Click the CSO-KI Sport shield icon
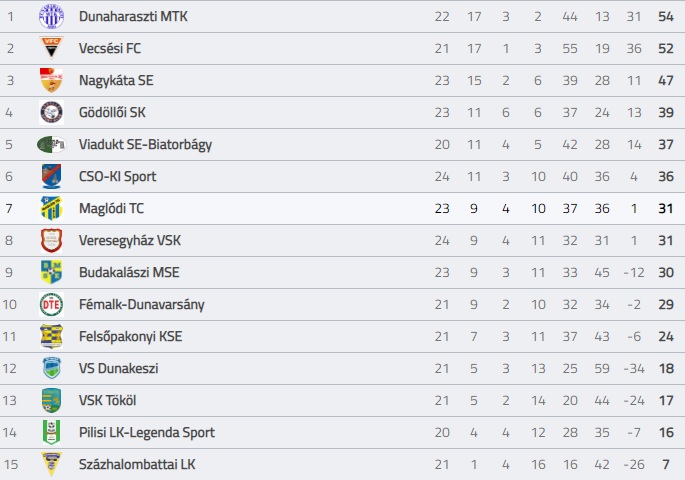The height and width of the screenshot is (480, 685). click(52, 176)
